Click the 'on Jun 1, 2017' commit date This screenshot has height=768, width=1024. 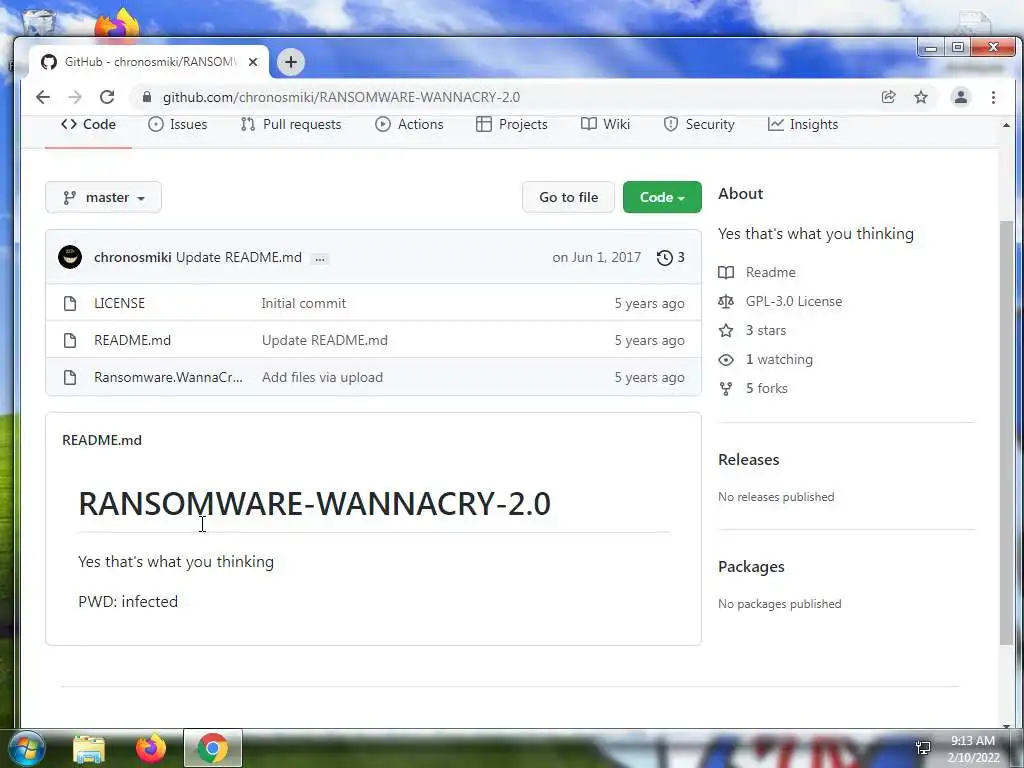click(596, 257)
